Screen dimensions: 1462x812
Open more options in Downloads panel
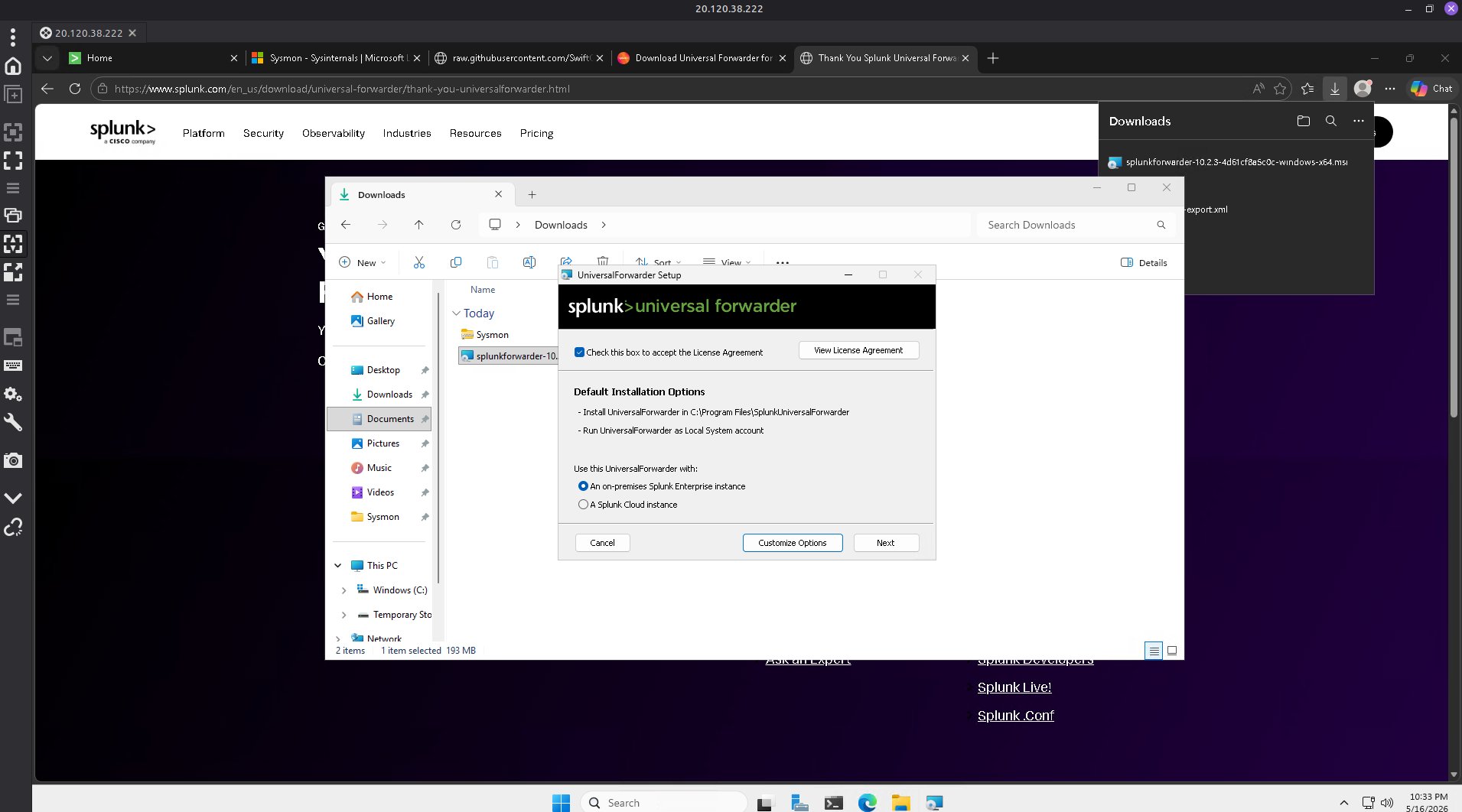[x=1359, y=121]
